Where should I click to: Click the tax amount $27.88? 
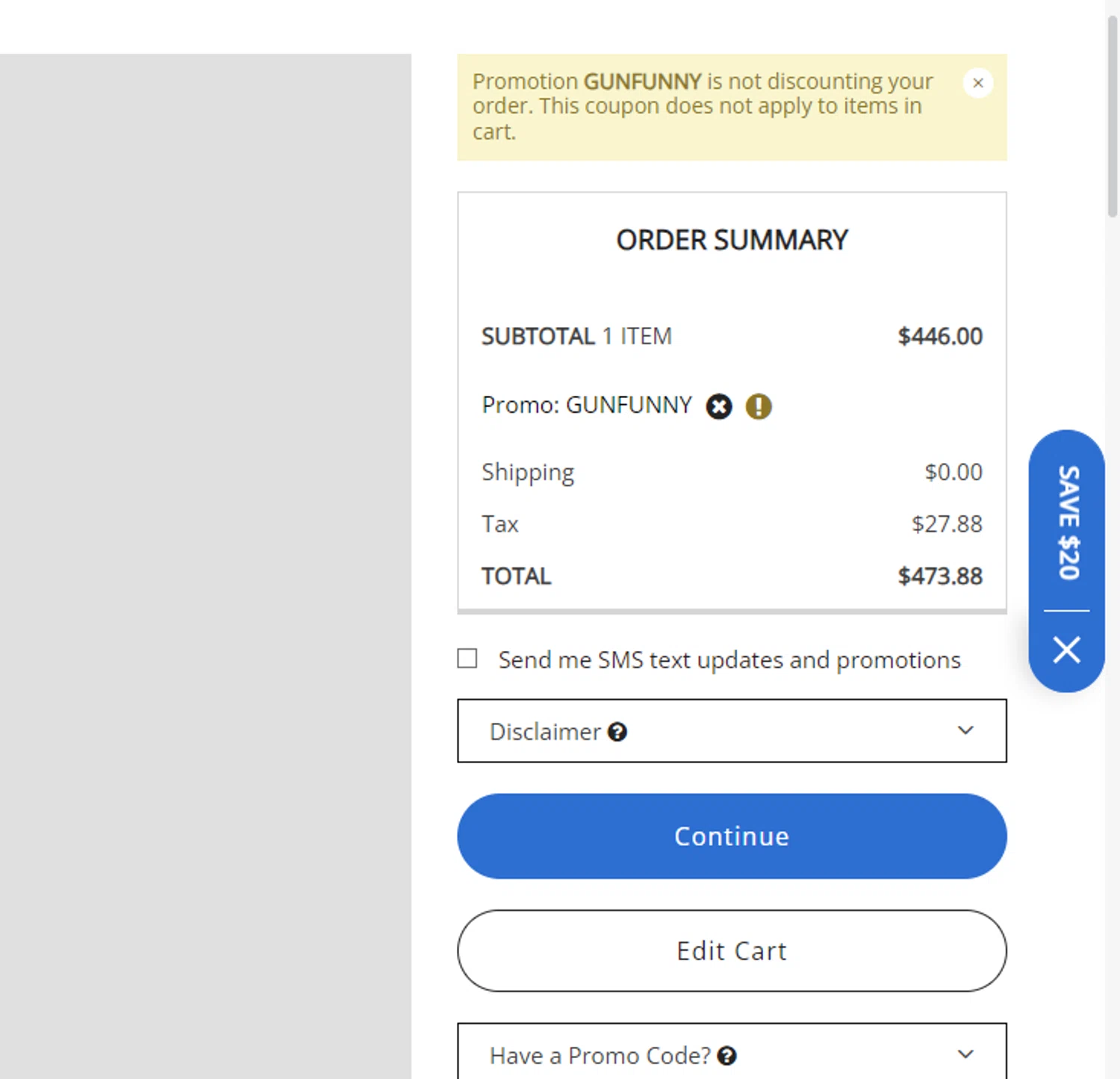pos(947,524)
